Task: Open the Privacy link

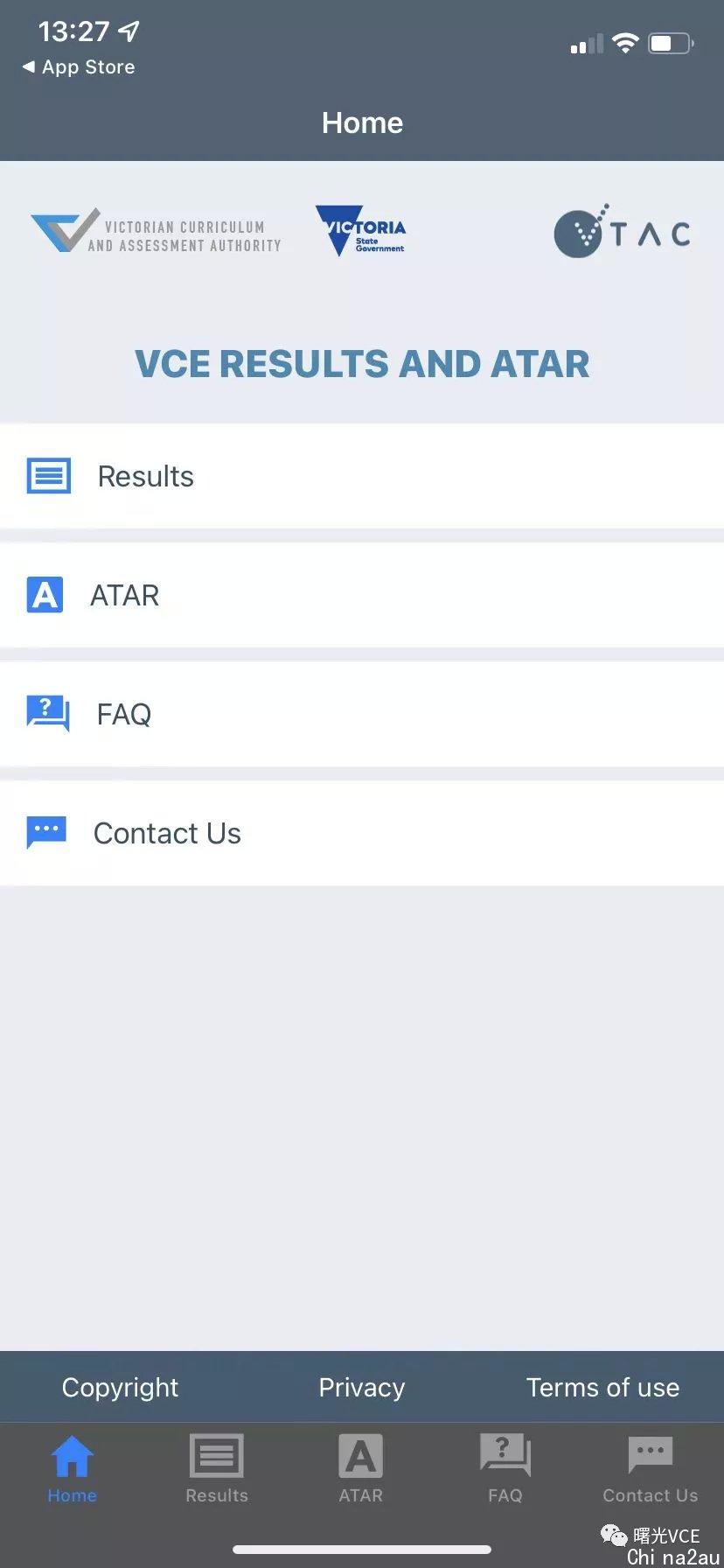Action: (362, 1388)
